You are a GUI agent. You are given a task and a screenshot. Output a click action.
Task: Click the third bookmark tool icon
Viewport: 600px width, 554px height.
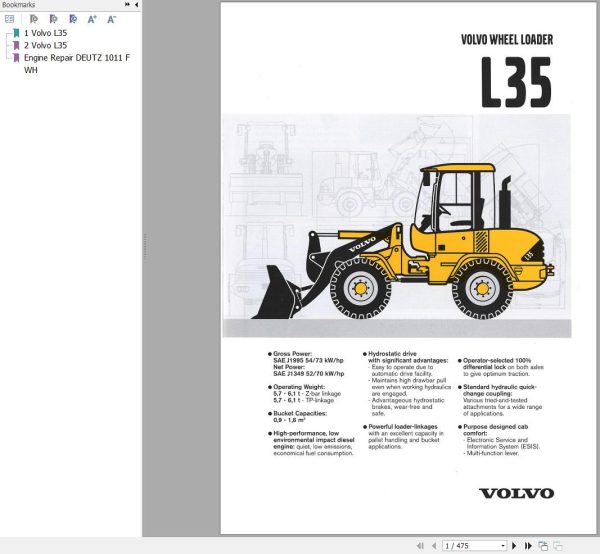pos(73,19)
